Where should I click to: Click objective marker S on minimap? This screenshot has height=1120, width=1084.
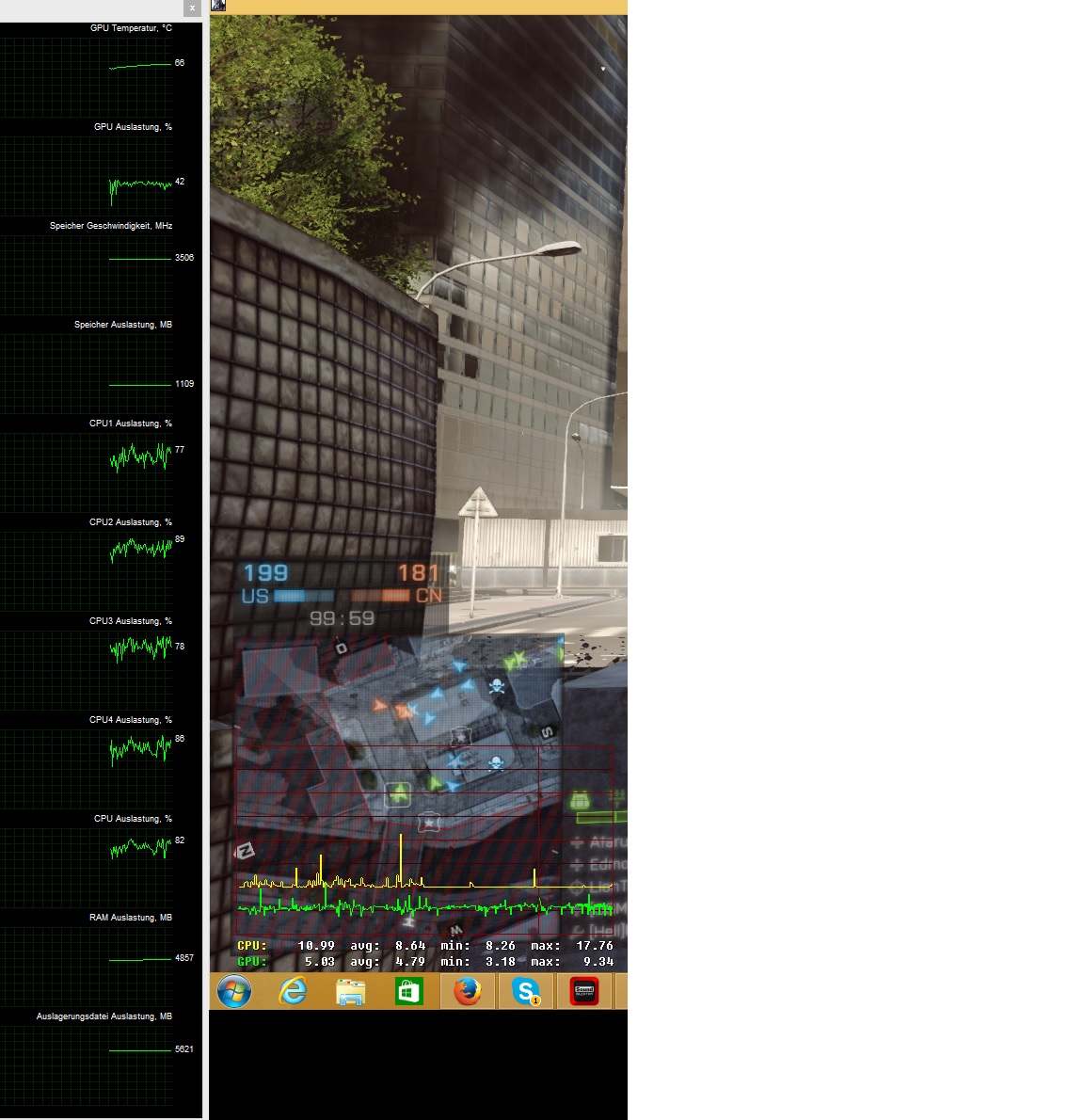coord(547,732)
